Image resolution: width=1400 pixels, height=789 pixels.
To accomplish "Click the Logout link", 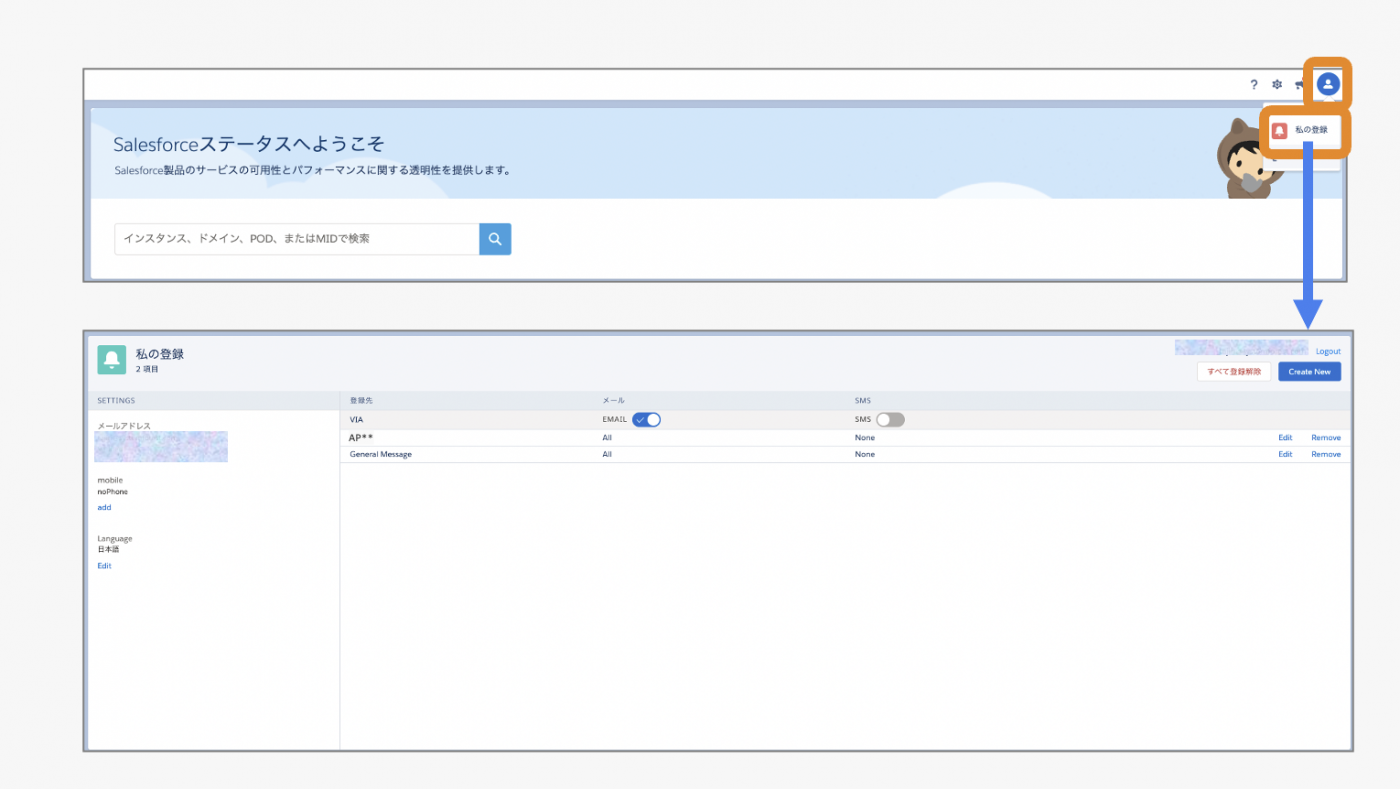I will pyautogui.click(x=1328, y=351).
